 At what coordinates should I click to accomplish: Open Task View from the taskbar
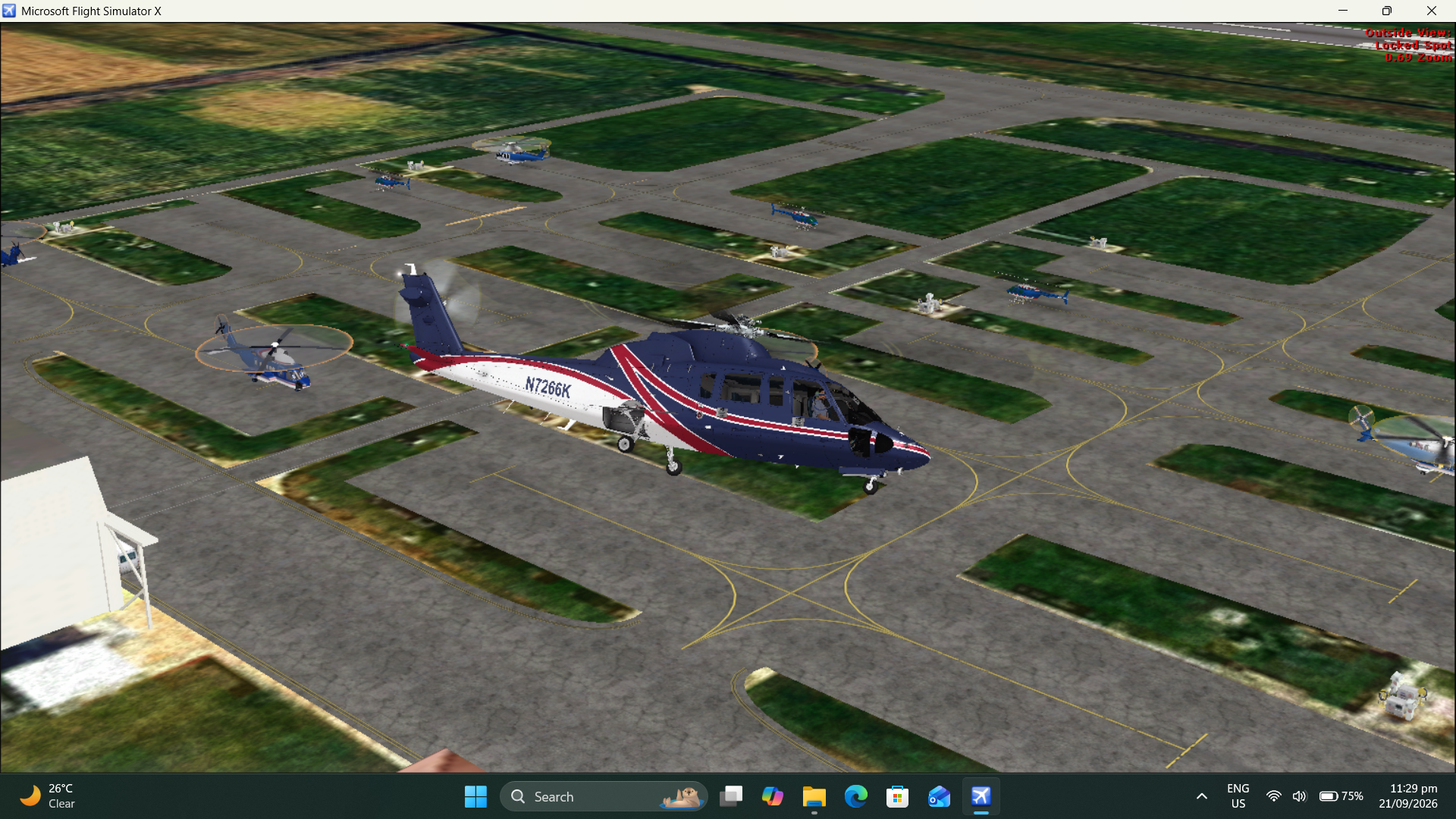(x=731, y=796)
